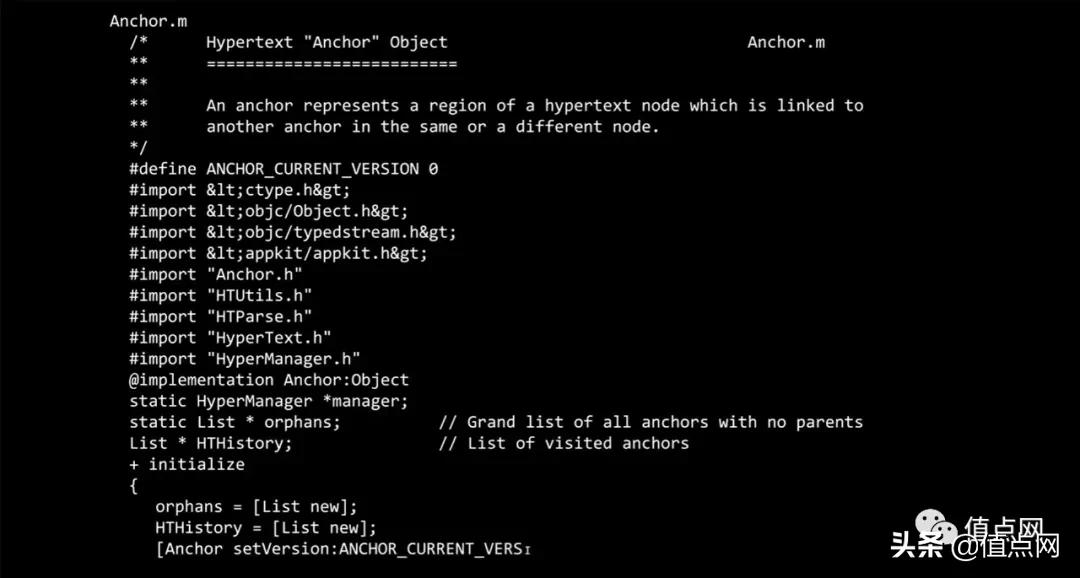Click the '#import "HTUtils.h"' line
This screenshot has width=1080, height=578.
pos(221,295)
